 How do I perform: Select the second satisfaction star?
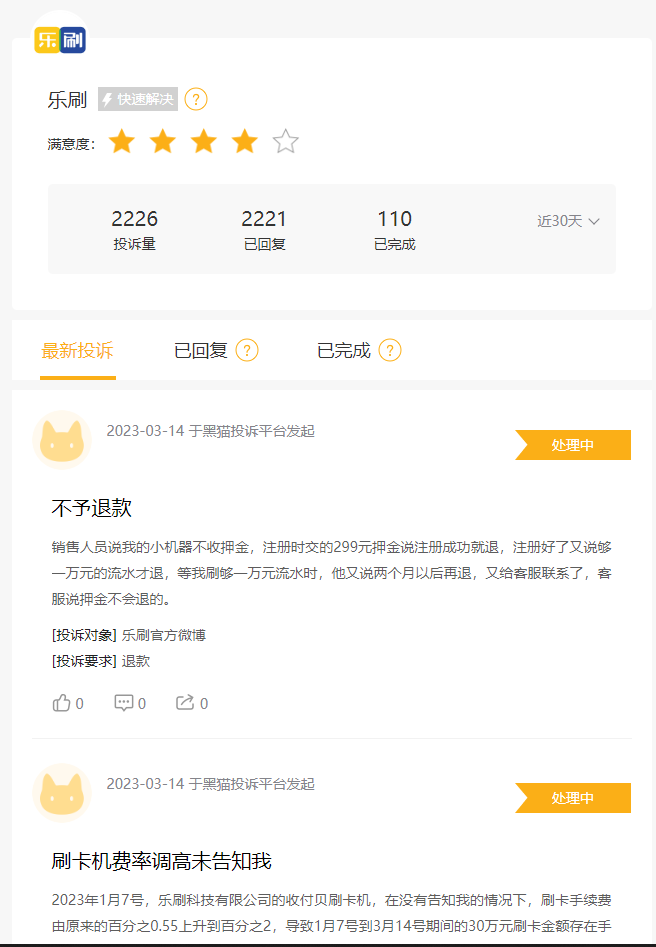pyautogui.click(x=163, y=141)
